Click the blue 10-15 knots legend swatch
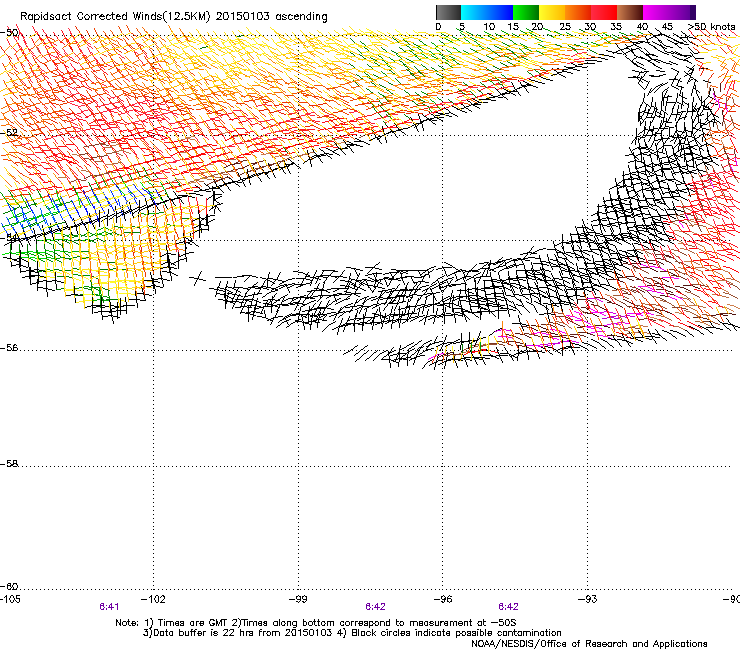The width and height of the screenshot is (740, 650). 500,12
